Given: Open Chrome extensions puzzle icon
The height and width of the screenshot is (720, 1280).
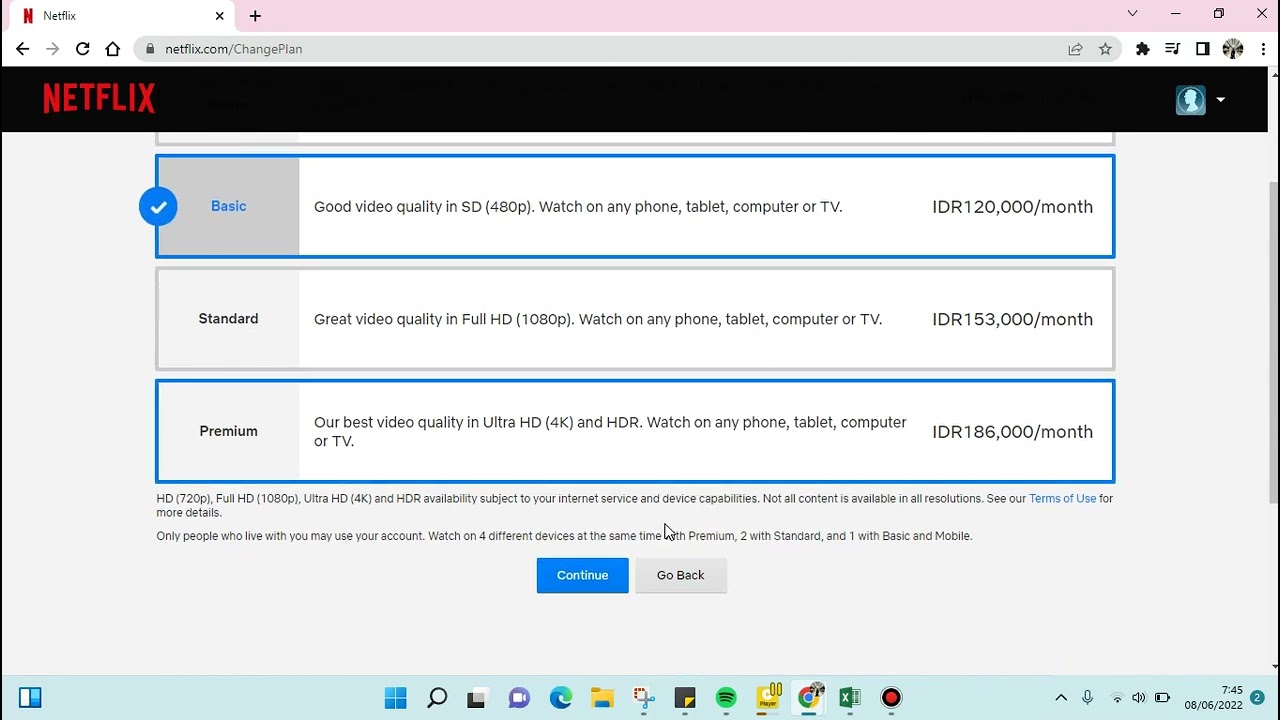Looking at the screenshot, I should click(x=1142, y=49).
